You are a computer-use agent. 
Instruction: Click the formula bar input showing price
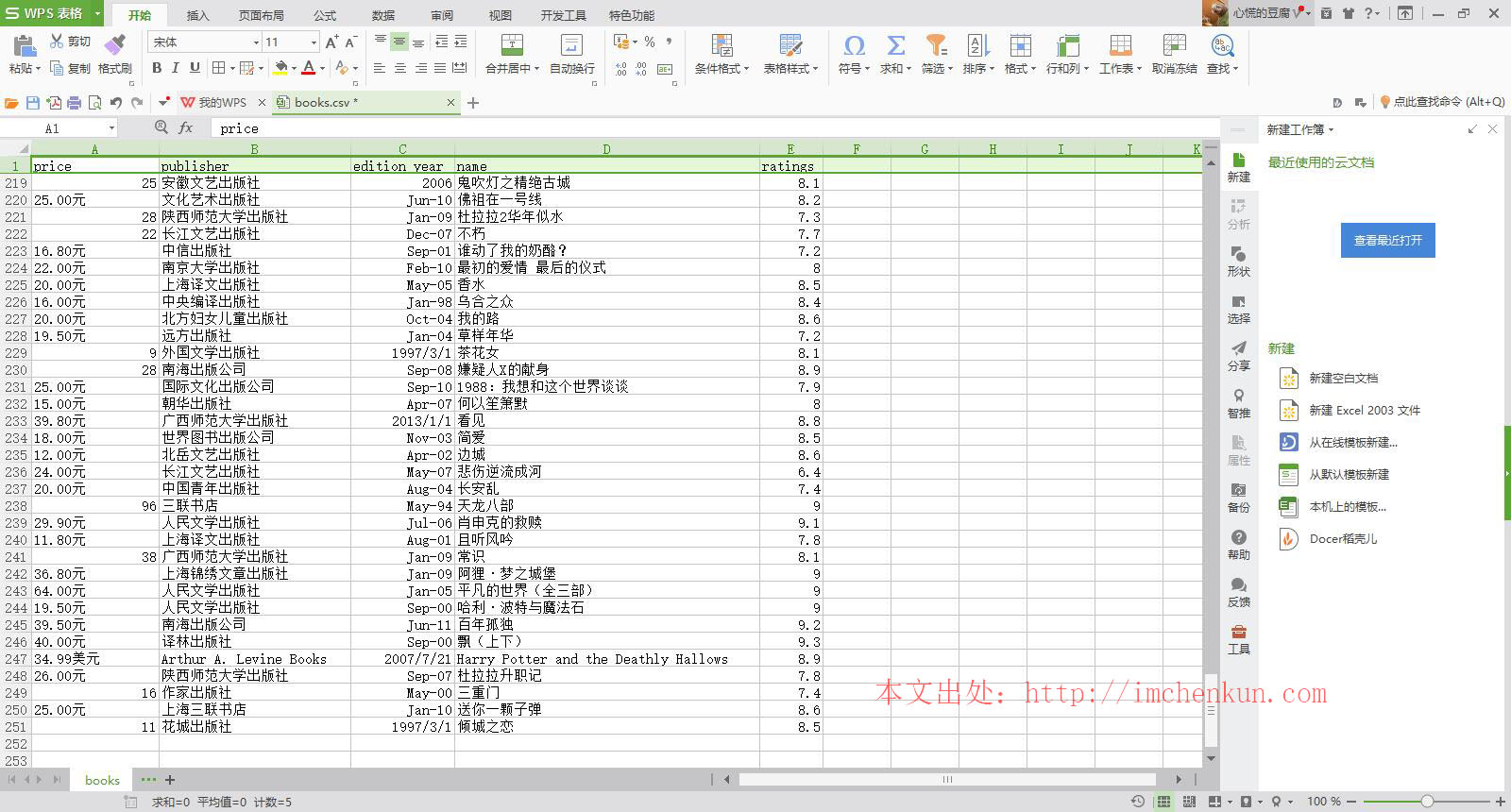(661, 128)
